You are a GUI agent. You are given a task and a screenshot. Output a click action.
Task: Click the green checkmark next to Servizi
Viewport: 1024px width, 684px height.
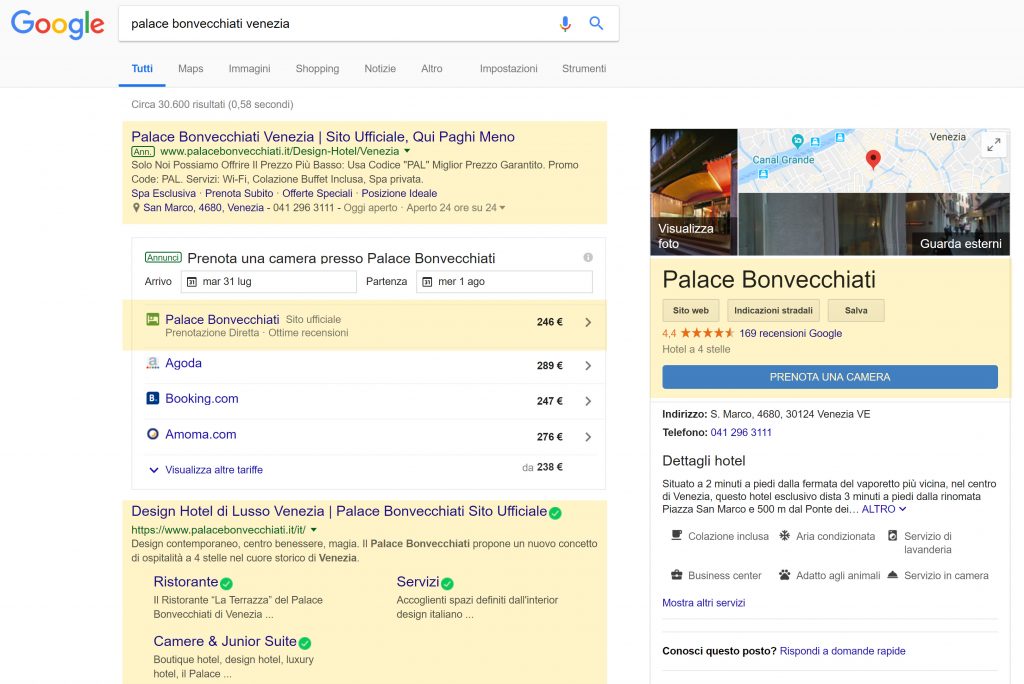[x=447, y=583]
